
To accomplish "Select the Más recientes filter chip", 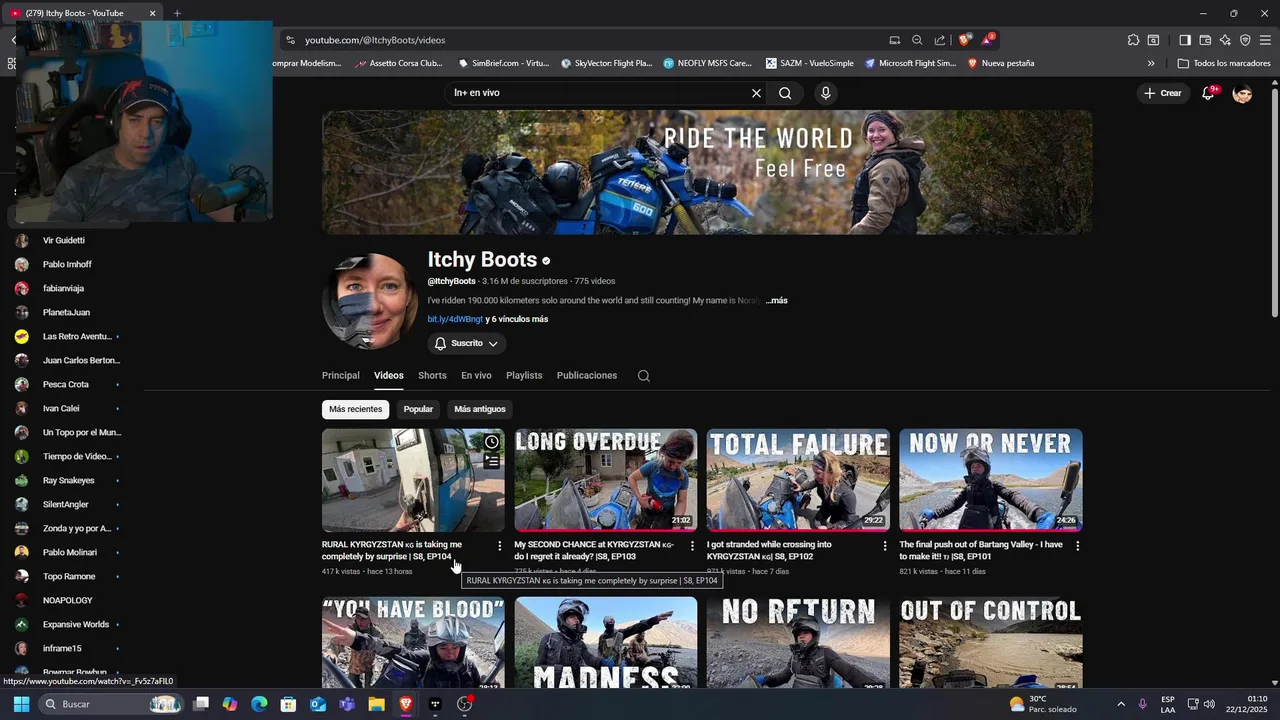I will point(356,409).
